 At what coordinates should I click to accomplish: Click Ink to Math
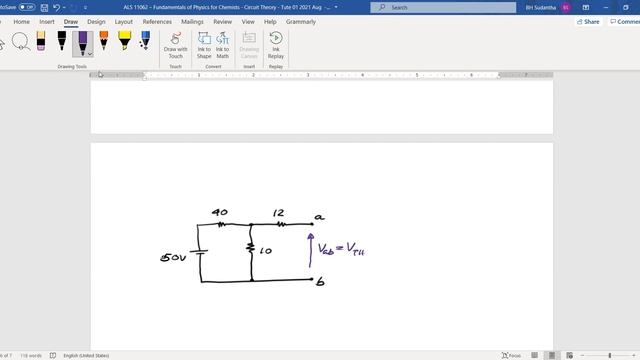(x=222, y=46)
